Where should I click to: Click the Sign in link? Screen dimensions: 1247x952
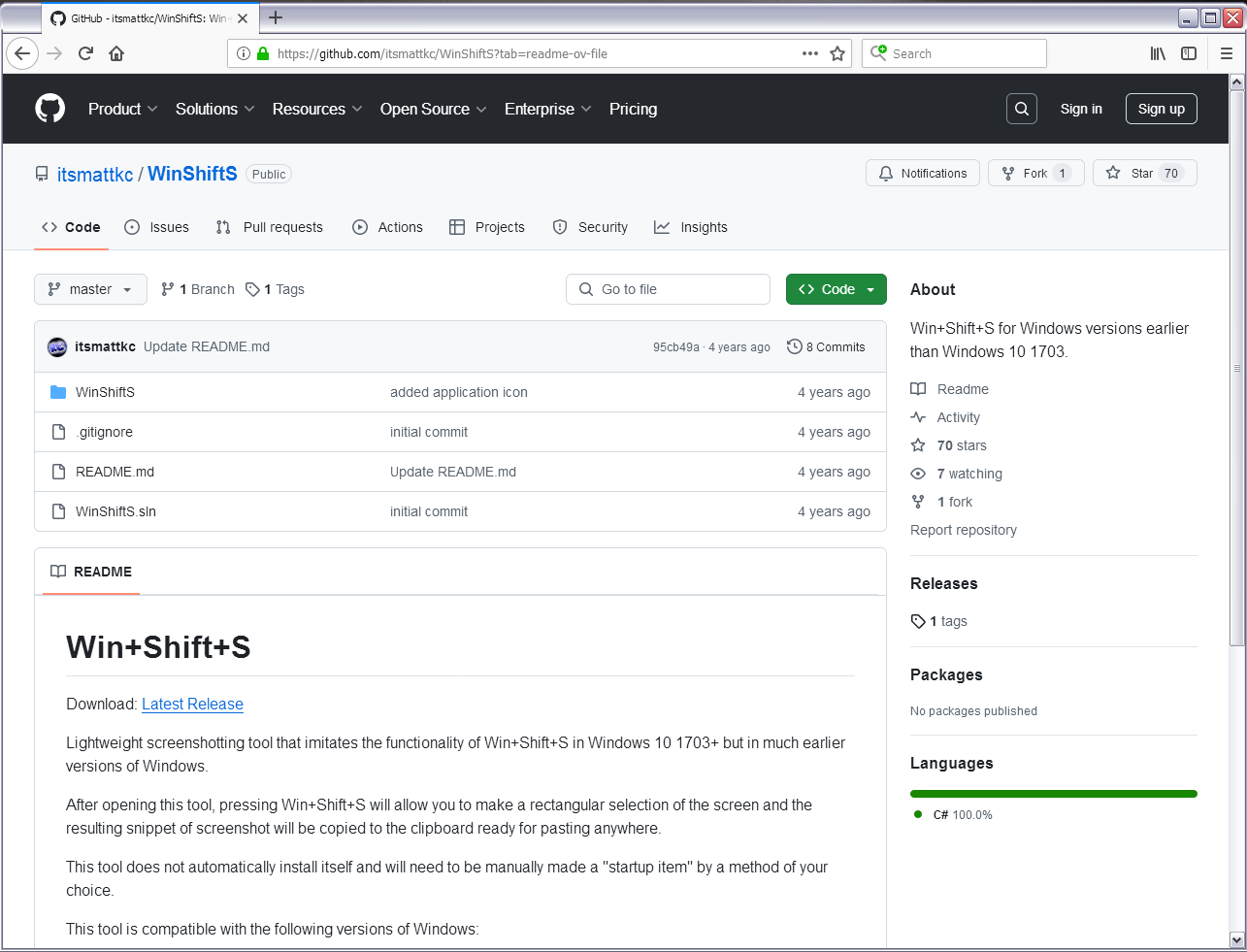coord(1081,109)
